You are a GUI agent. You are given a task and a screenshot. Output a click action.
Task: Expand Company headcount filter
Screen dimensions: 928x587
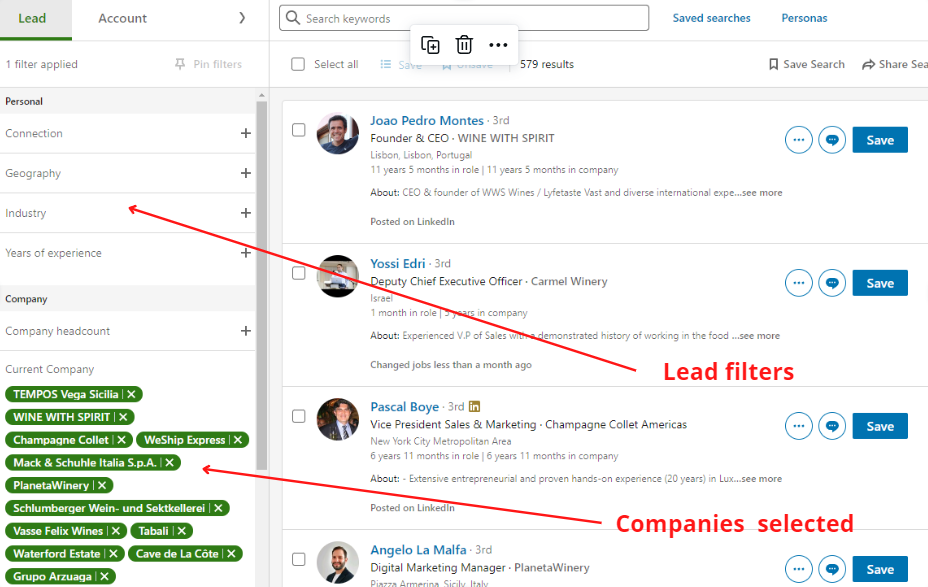pos(245,331)
